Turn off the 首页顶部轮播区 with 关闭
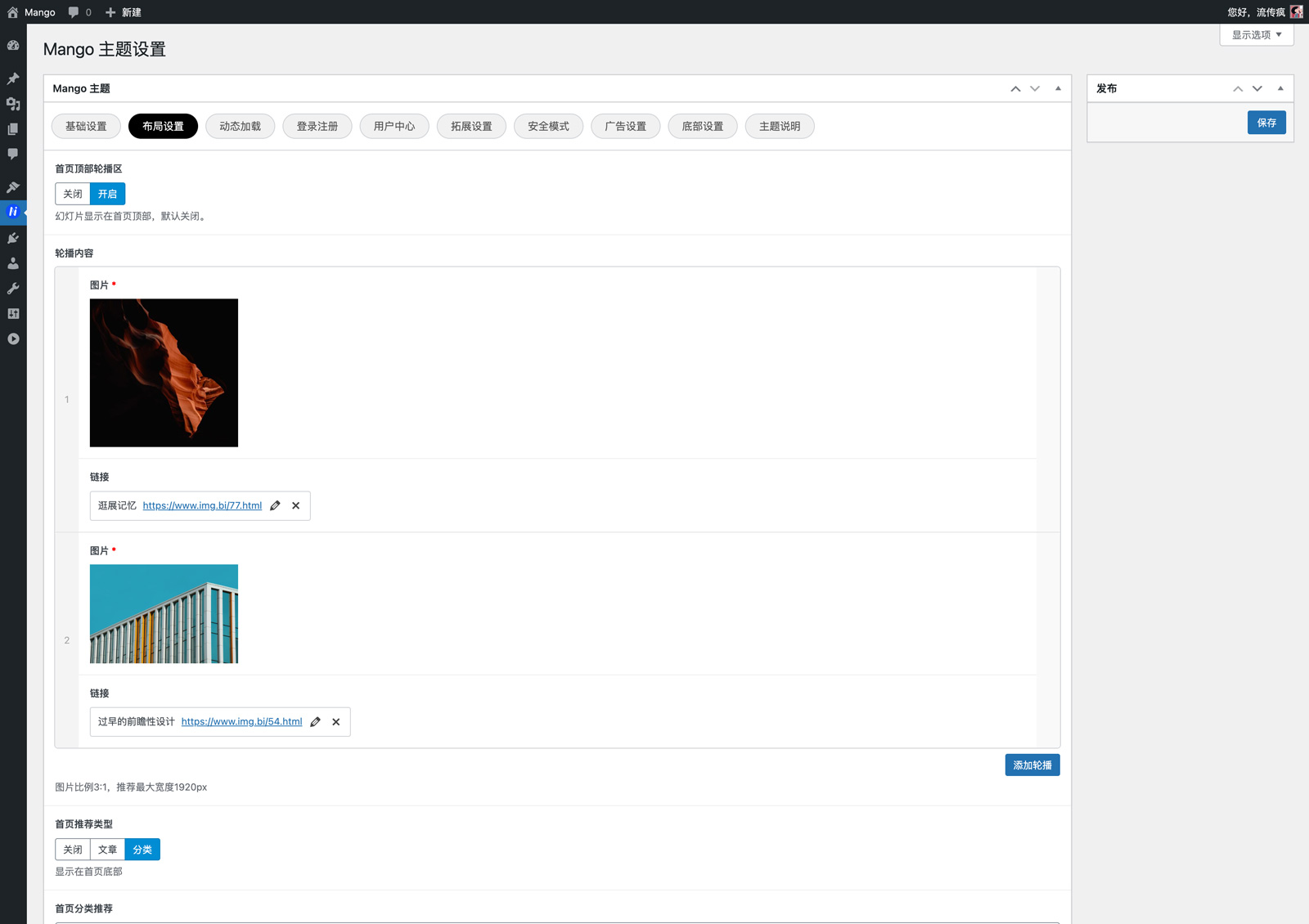The image size is (1309, 924). point(73,194)
